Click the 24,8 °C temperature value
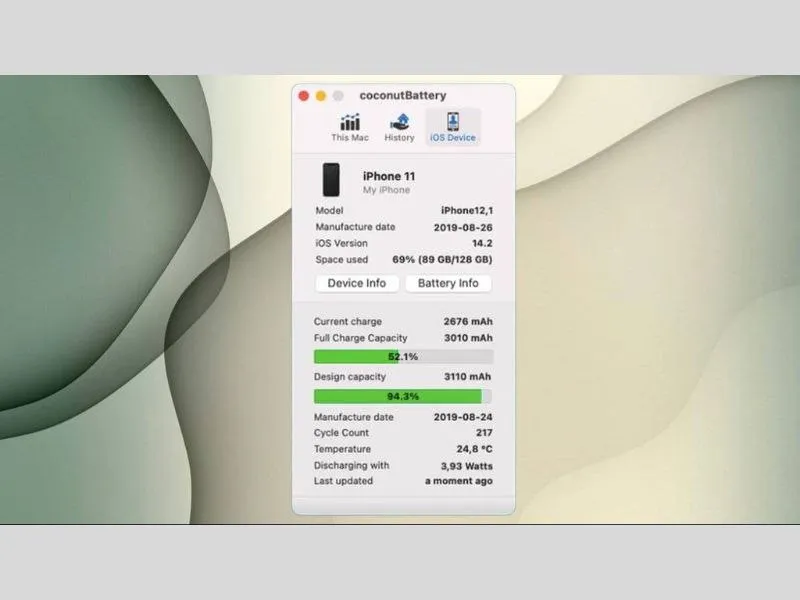 point(474,449)
